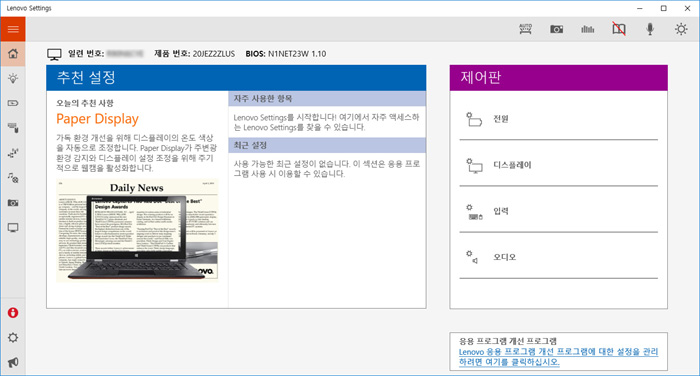The image size is (700, 376).
Task: Toggle the microphone toolbar icon
Action: pos(650,29)
